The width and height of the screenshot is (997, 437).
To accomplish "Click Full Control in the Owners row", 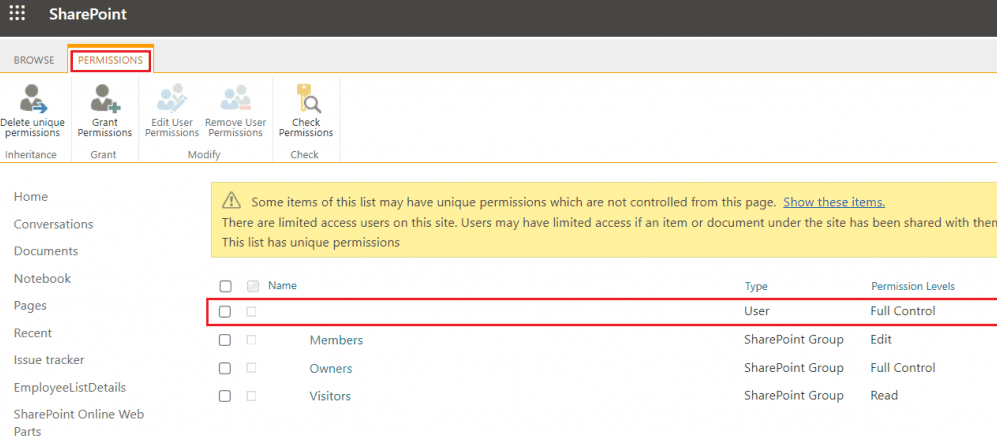I will coord(903,368).
